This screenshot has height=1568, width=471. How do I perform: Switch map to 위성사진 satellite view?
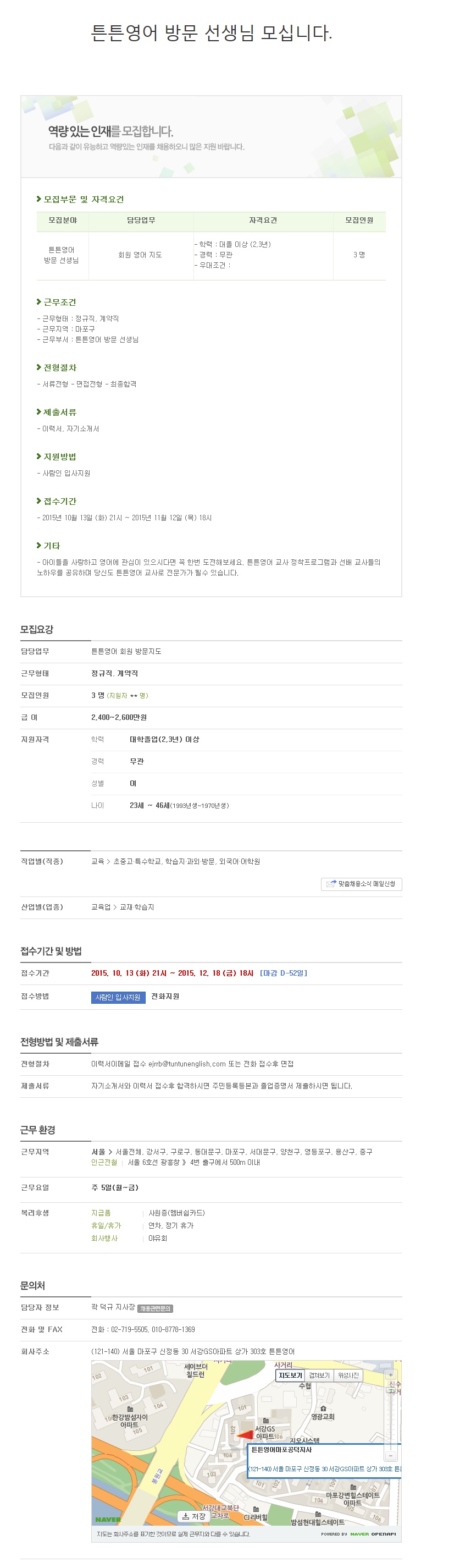tap(348, 1375)
